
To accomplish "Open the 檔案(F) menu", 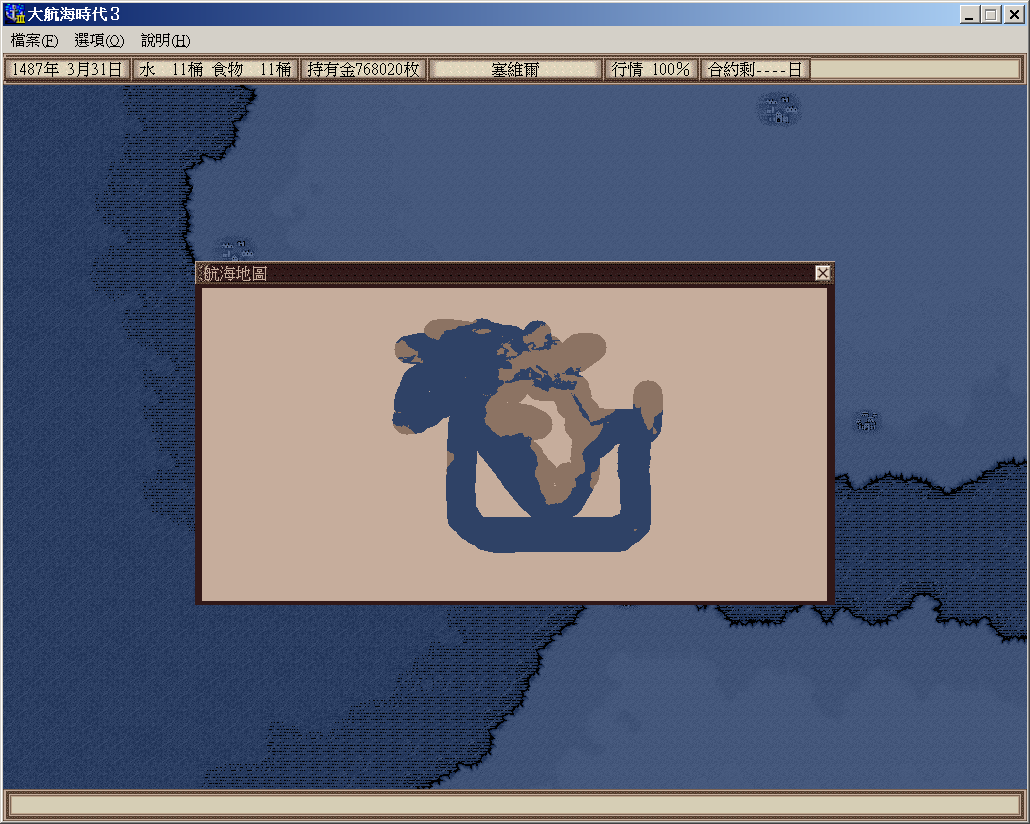I will tap(35, 41).
